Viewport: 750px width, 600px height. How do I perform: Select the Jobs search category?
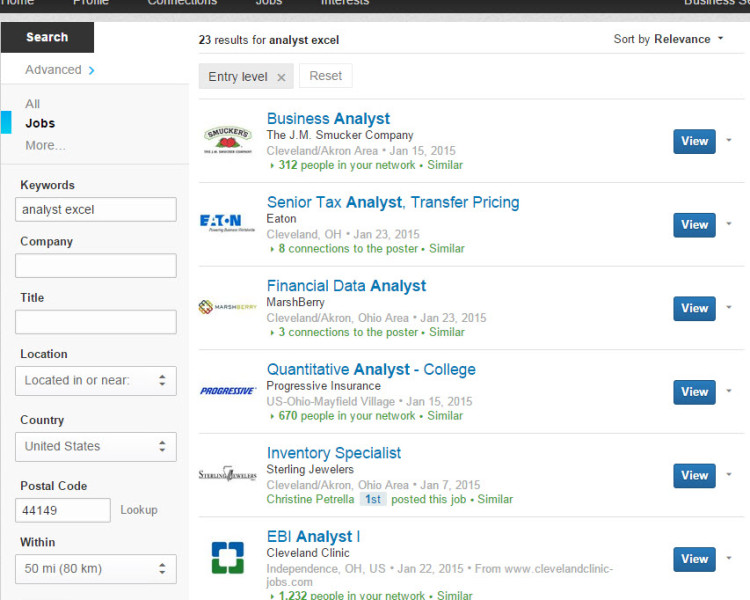coord(40,123)
